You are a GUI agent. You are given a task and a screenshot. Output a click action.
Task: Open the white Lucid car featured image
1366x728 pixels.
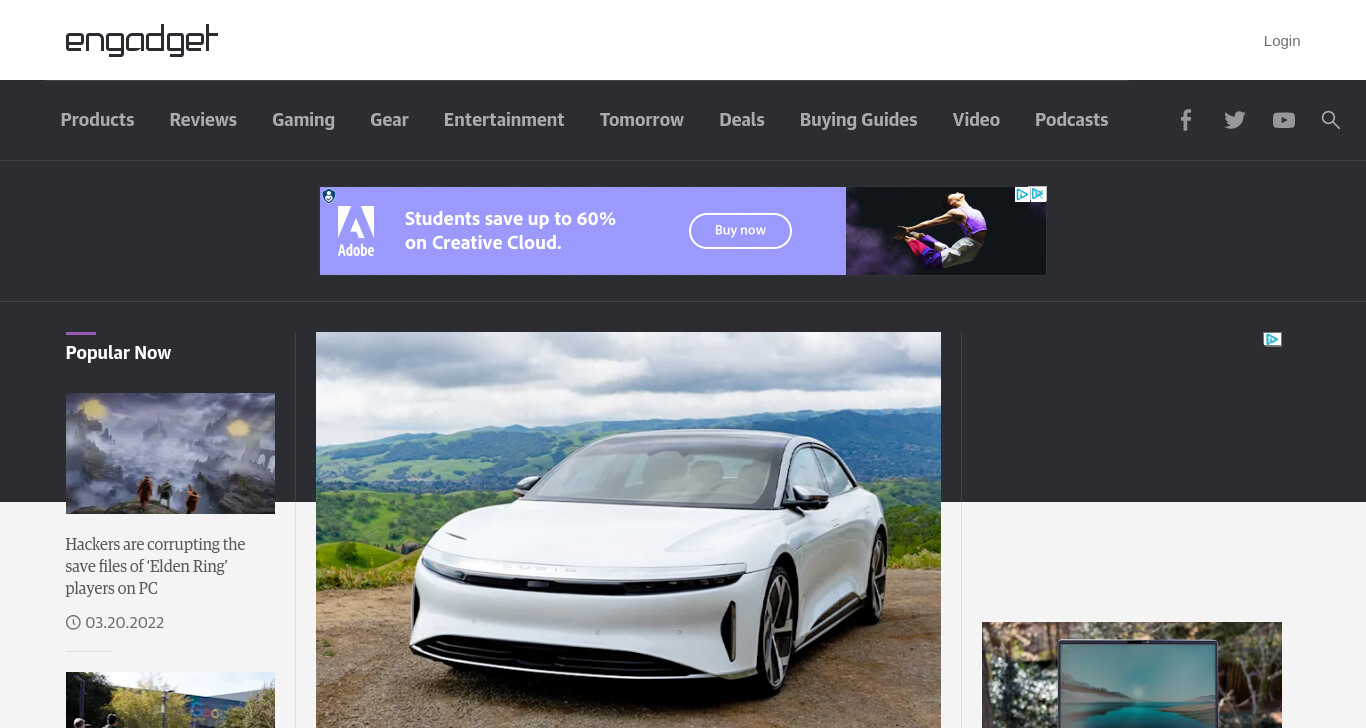click(x=628, y=530)
